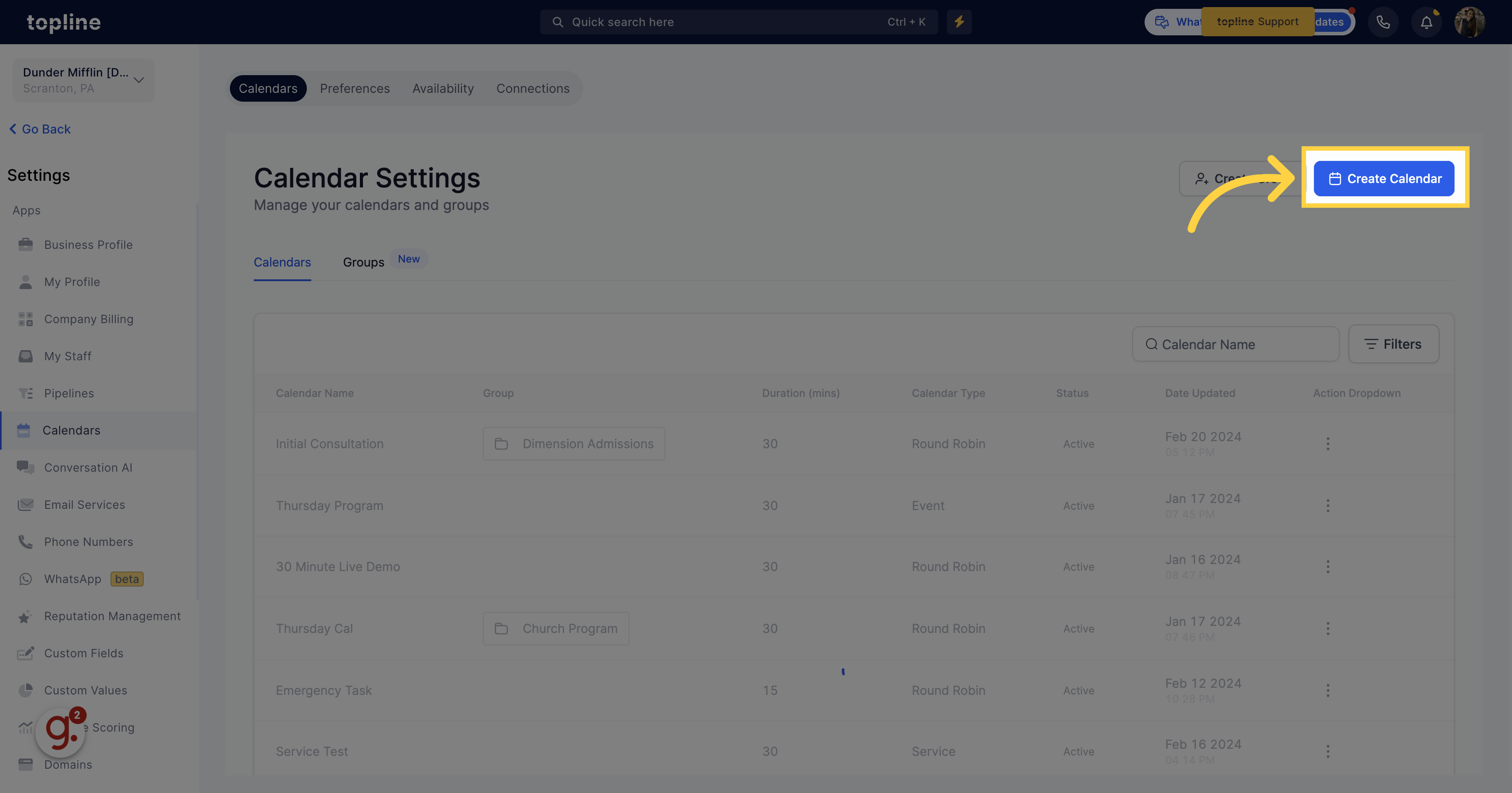Select the Connections tab
The width and height of the screenshot is (1512, 793).
point(533,89)
